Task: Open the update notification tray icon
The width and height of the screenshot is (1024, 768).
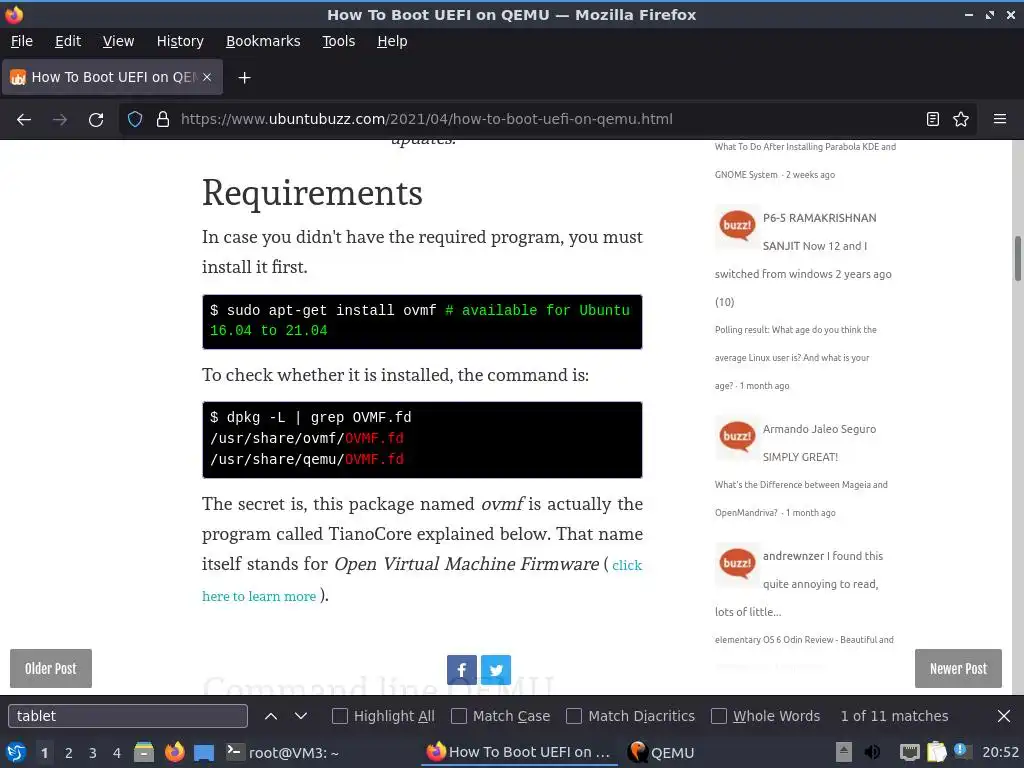Action: pyautogui.click(x=963, y=751)
